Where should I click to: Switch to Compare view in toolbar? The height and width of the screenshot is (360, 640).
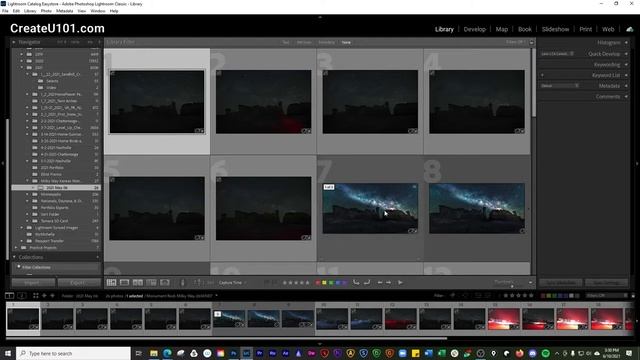click(138, 282)
